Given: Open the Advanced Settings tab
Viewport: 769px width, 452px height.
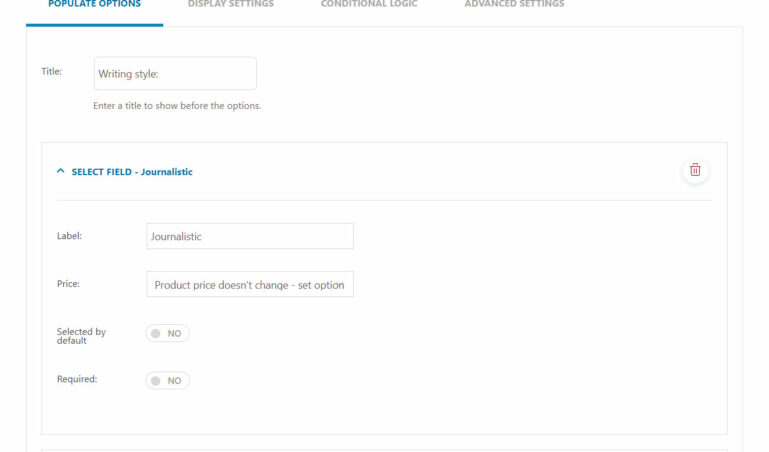Looking at the screenshot, I should click(x=514, y=4).
